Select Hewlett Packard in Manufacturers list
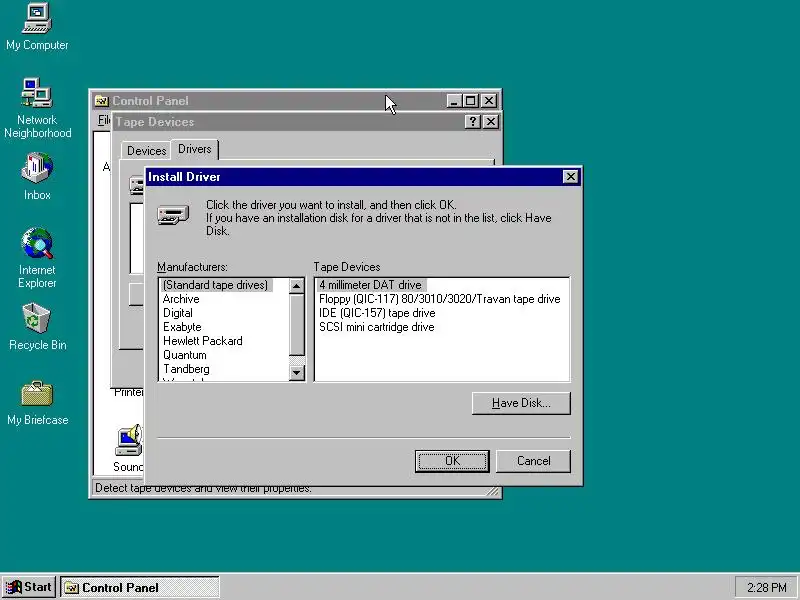The image size is (800, 600). tap(203, 341)
